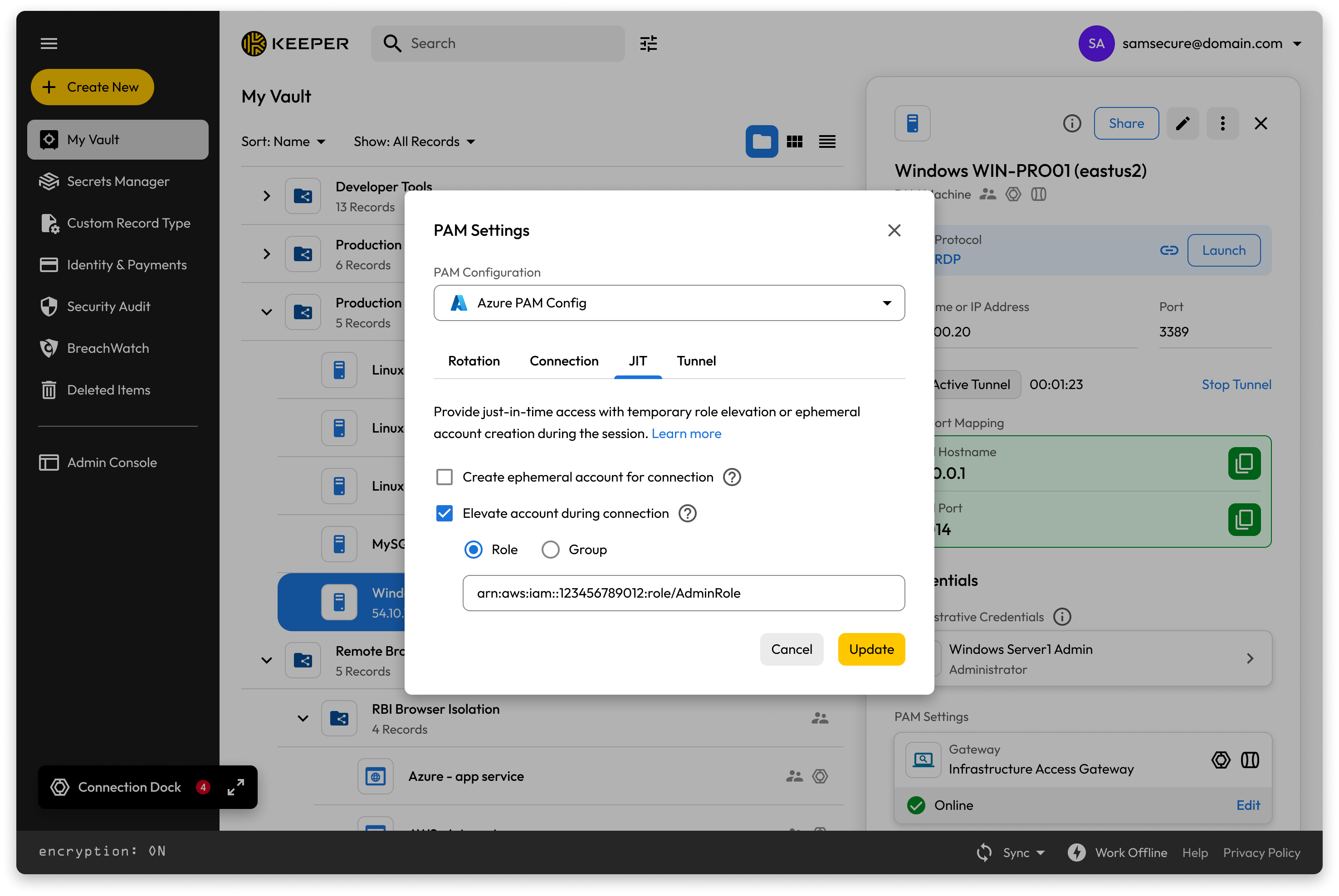Click the search filter sliders icon
This screenshot has width=1339, height=896.
point(648,44)
